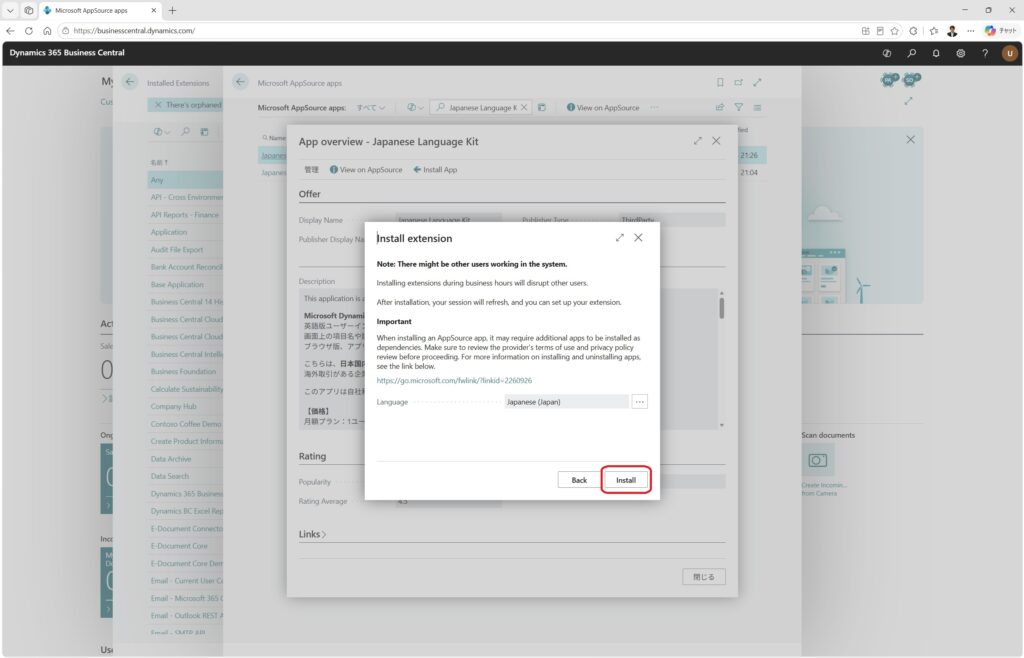
Task: Open the すべて view dropdown
Action: click(370, 108)
